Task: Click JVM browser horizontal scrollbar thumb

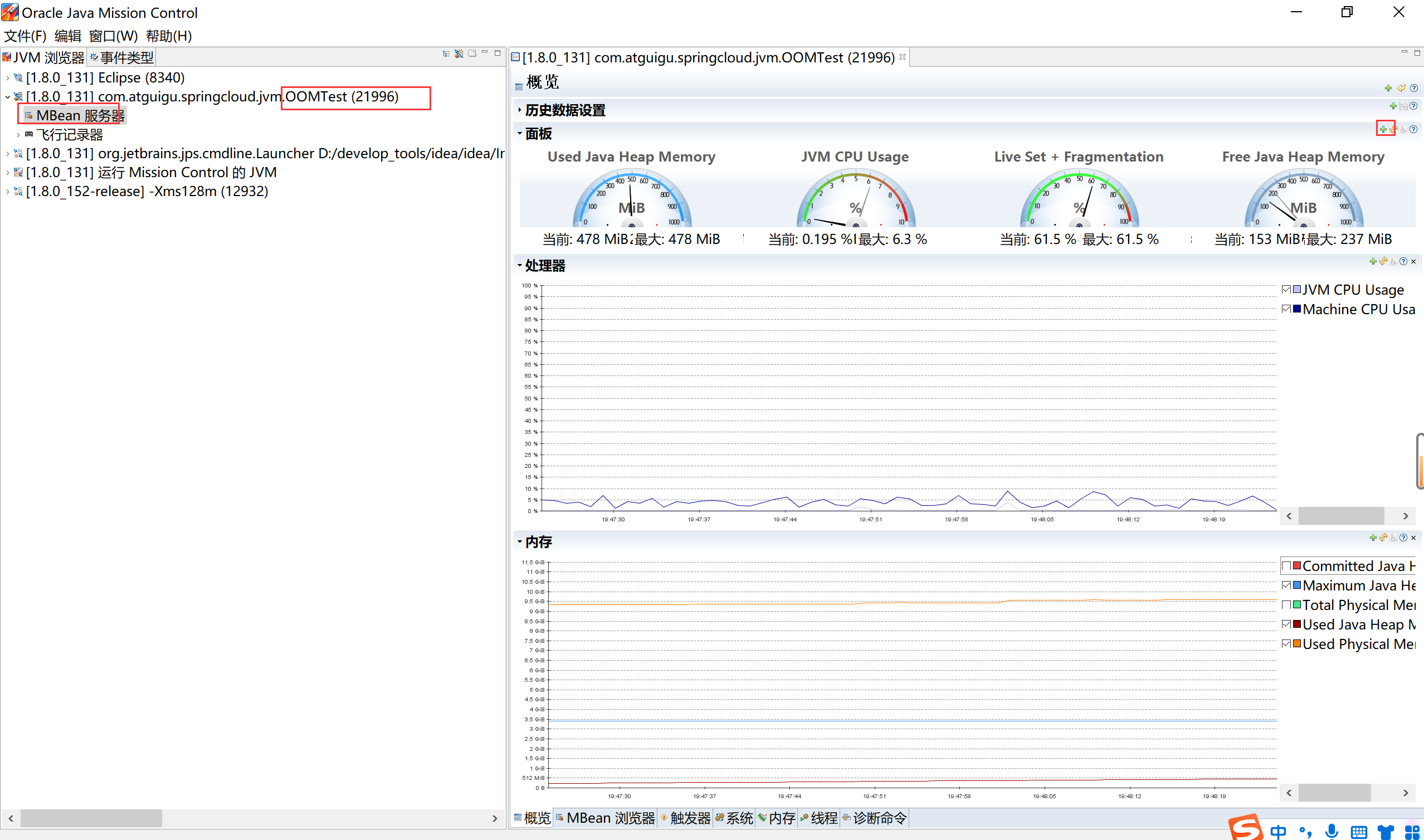Action: coord(91,818)
